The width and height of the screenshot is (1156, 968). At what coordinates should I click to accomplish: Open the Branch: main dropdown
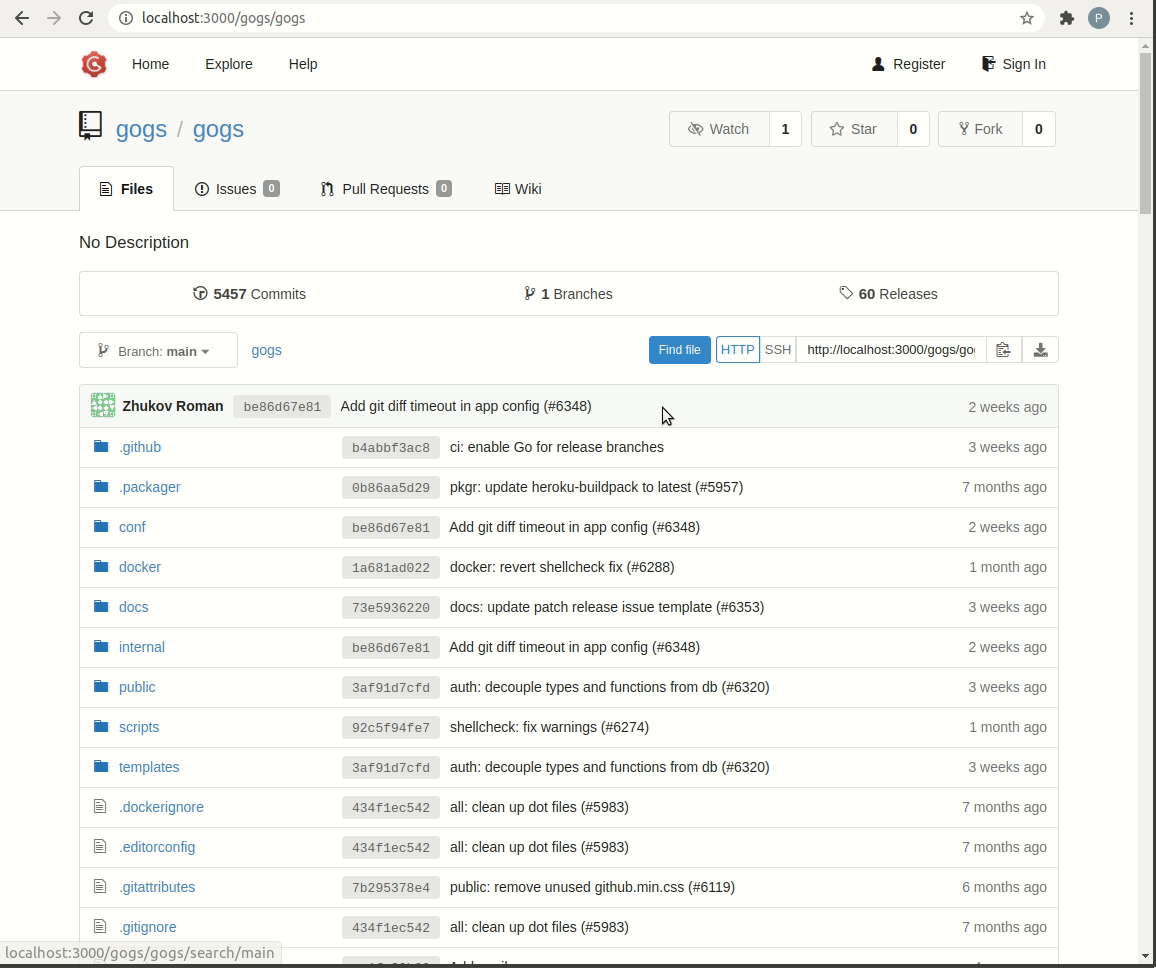click(x=159, y=350)
